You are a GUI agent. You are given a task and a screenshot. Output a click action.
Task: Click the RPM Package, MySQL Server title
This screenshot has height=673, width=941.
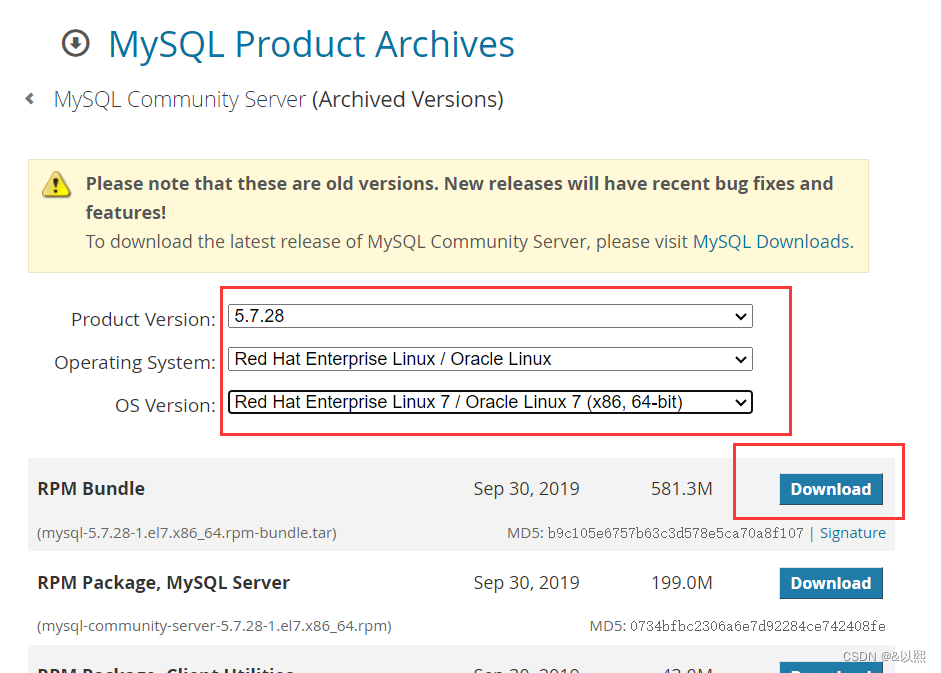(164, 583)
